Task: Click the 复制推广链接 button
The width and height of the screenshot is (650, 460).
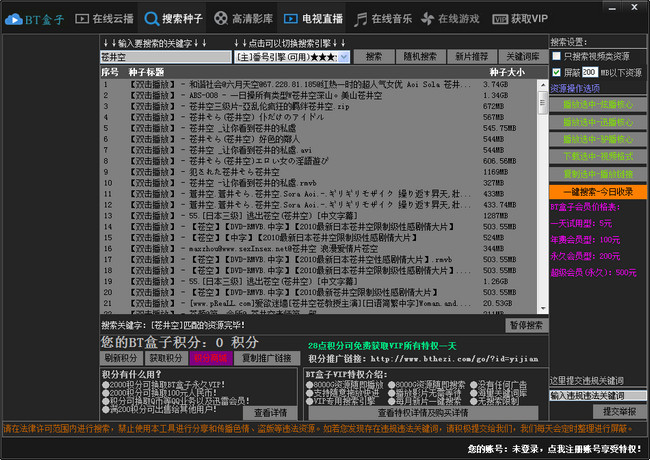Action: [267, 358]
